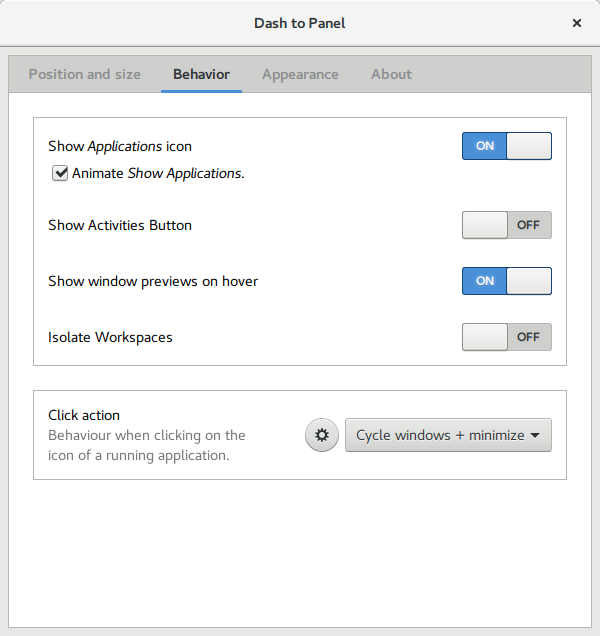Enable the Show Activities Button switch
This screenshot has height=636, width=600.
coord(506,225)
